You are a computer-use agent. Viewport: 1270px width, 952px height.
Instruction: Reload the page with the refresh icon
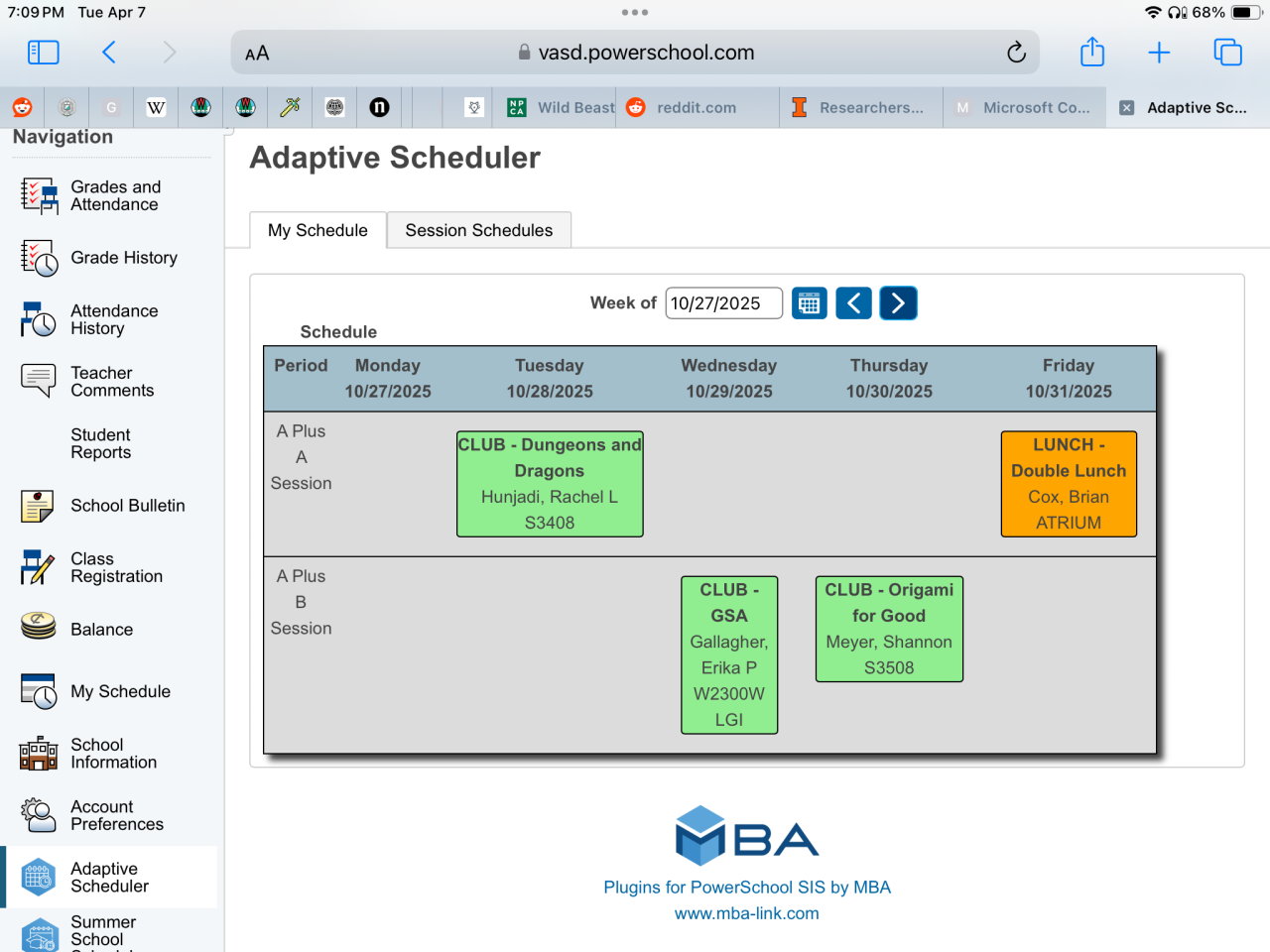(1016, 53)
